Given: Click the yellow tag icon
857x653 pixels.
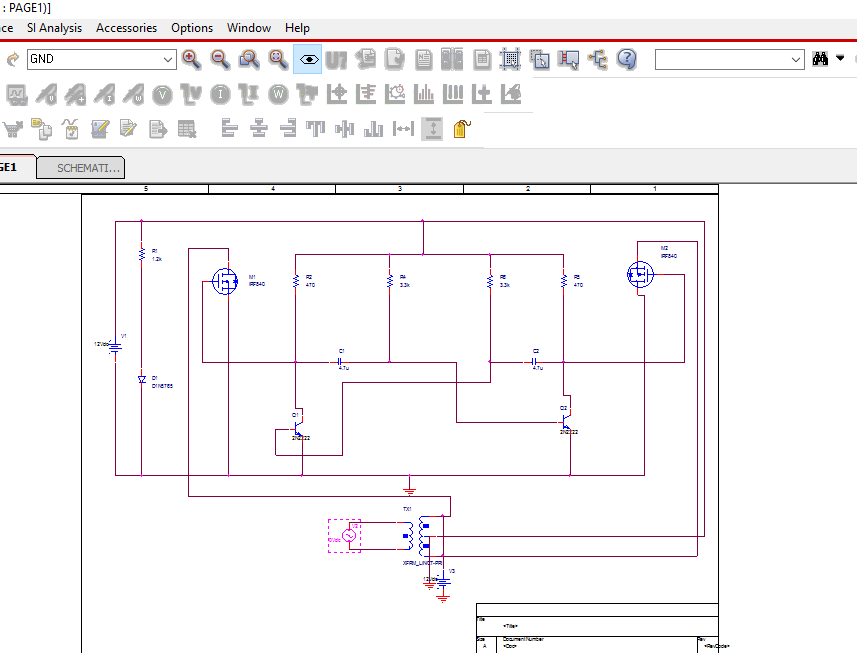Looking at the screenshot, I should coord(462,129).
